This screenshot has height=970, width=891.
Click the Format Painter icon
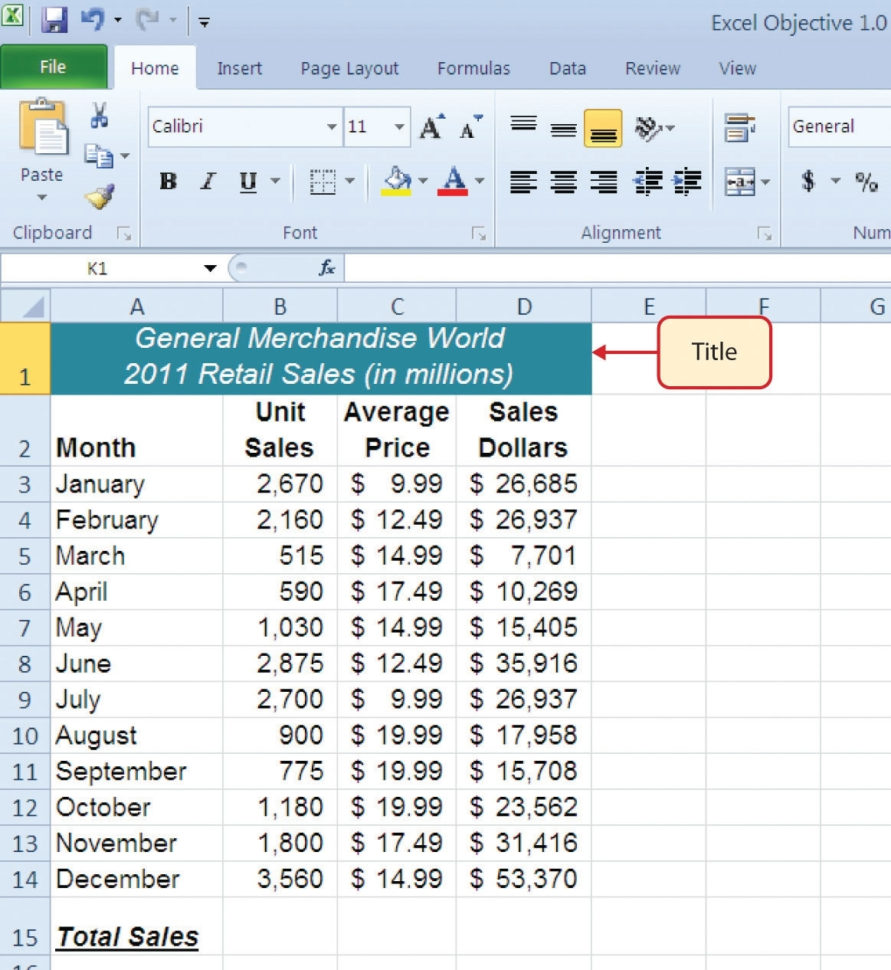tap(100, 196)
